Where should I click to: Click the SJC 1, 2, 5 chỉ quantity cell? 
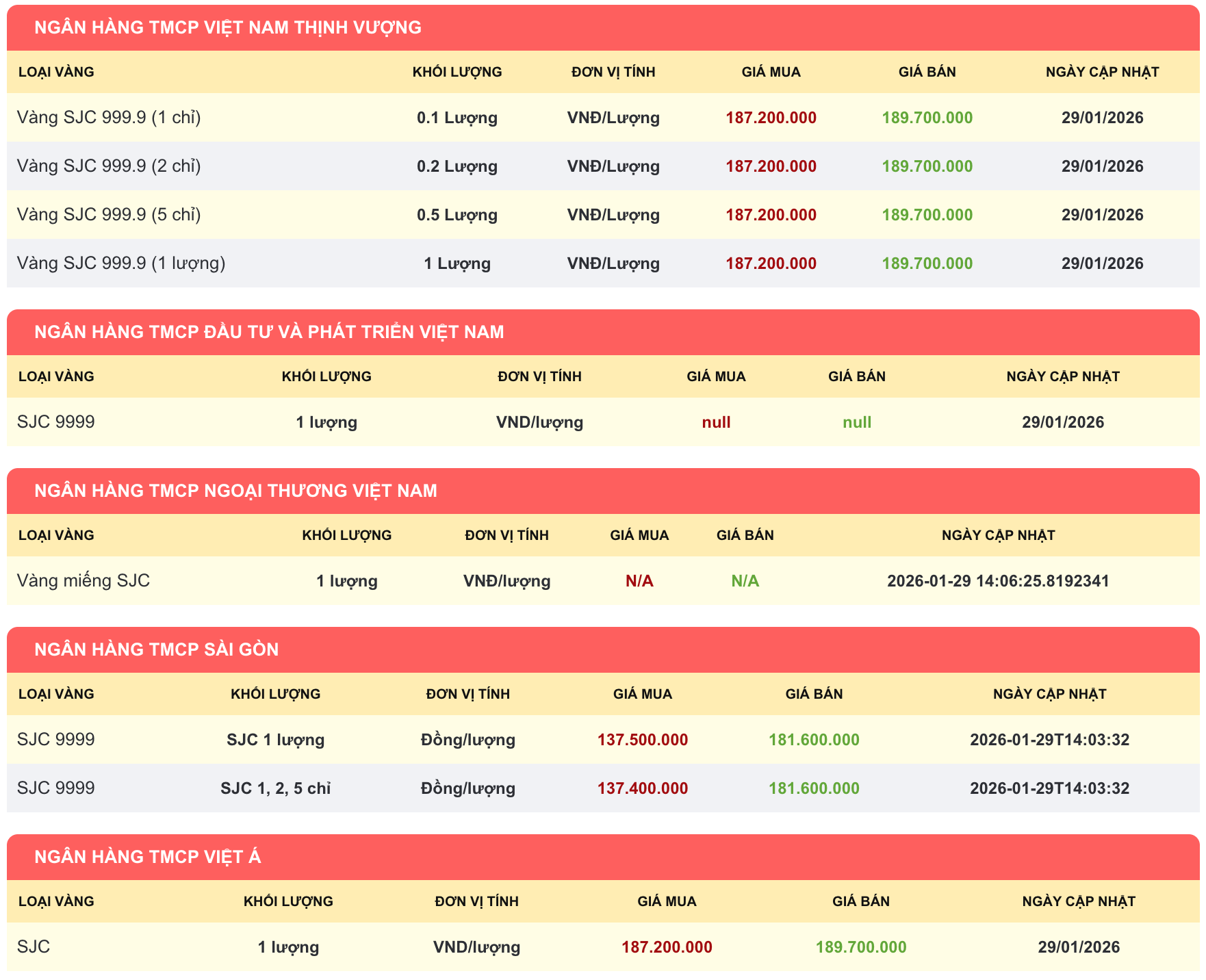click(x=275, y=788)
